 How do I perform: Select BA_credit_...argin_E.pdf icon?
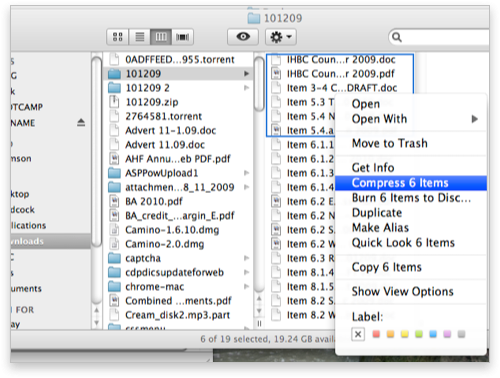pyautogui.click(x=114, y=216)
